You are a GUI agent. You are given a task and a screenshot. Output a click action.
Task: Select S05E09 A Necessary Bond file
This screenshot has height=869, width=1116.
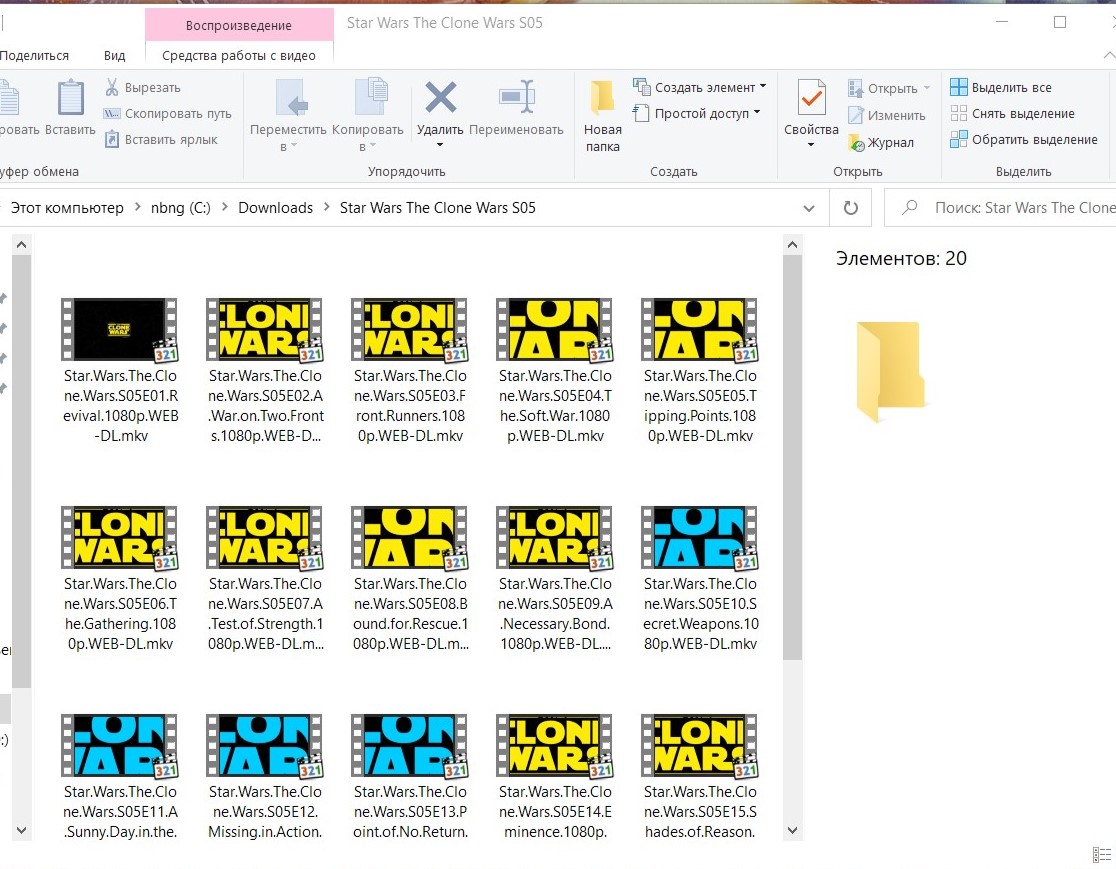coord(555,580)
